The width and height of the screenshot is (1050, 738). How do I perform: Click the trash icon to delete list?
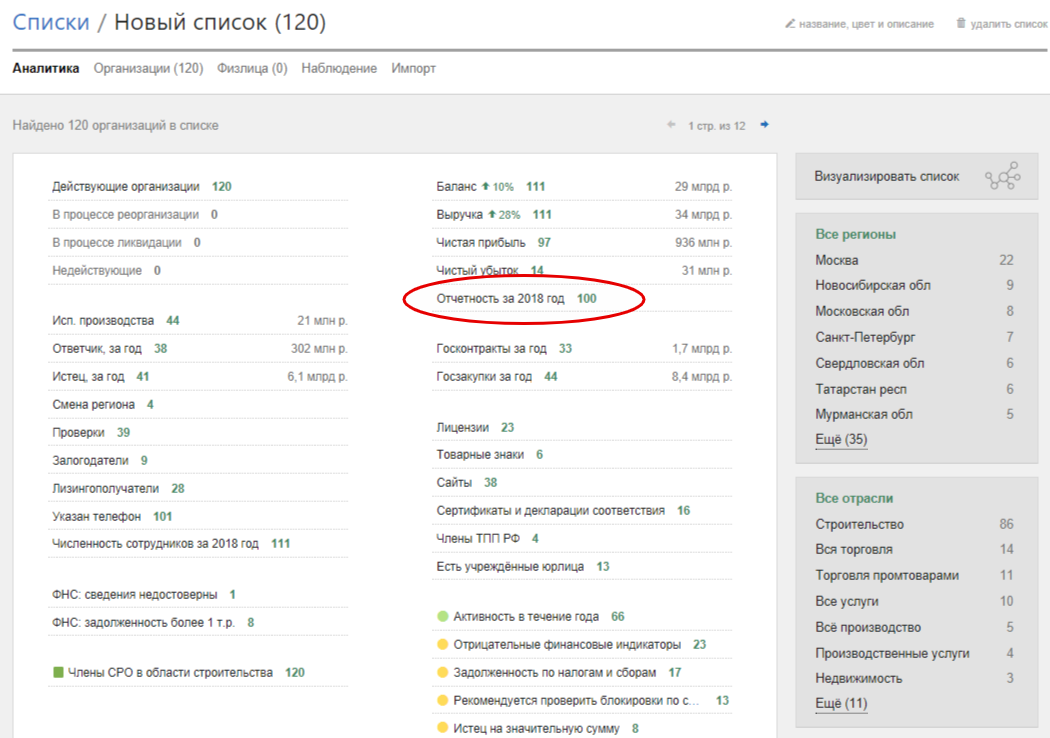[x=961, y=23]
